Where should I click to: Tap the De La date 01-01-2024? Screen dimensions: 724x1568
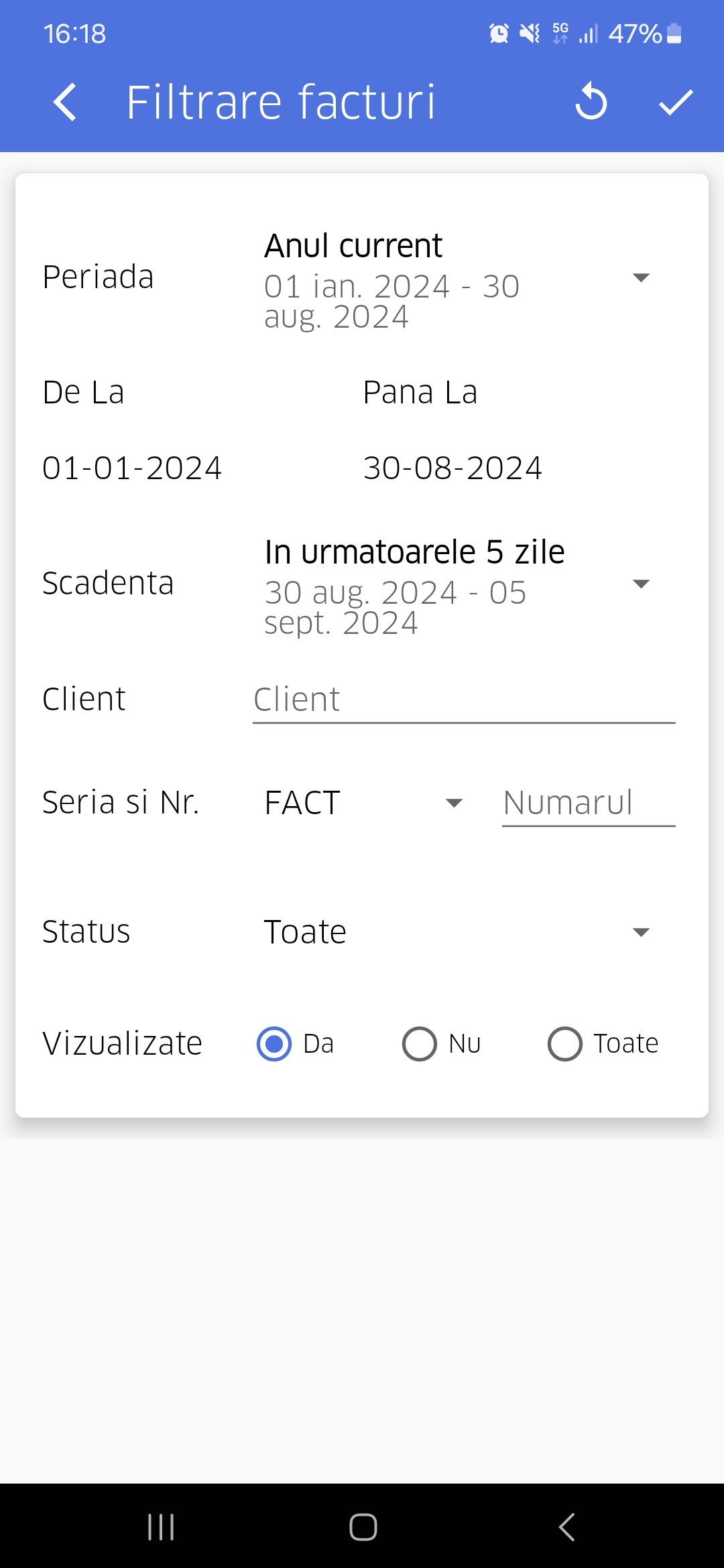[132, 468]
